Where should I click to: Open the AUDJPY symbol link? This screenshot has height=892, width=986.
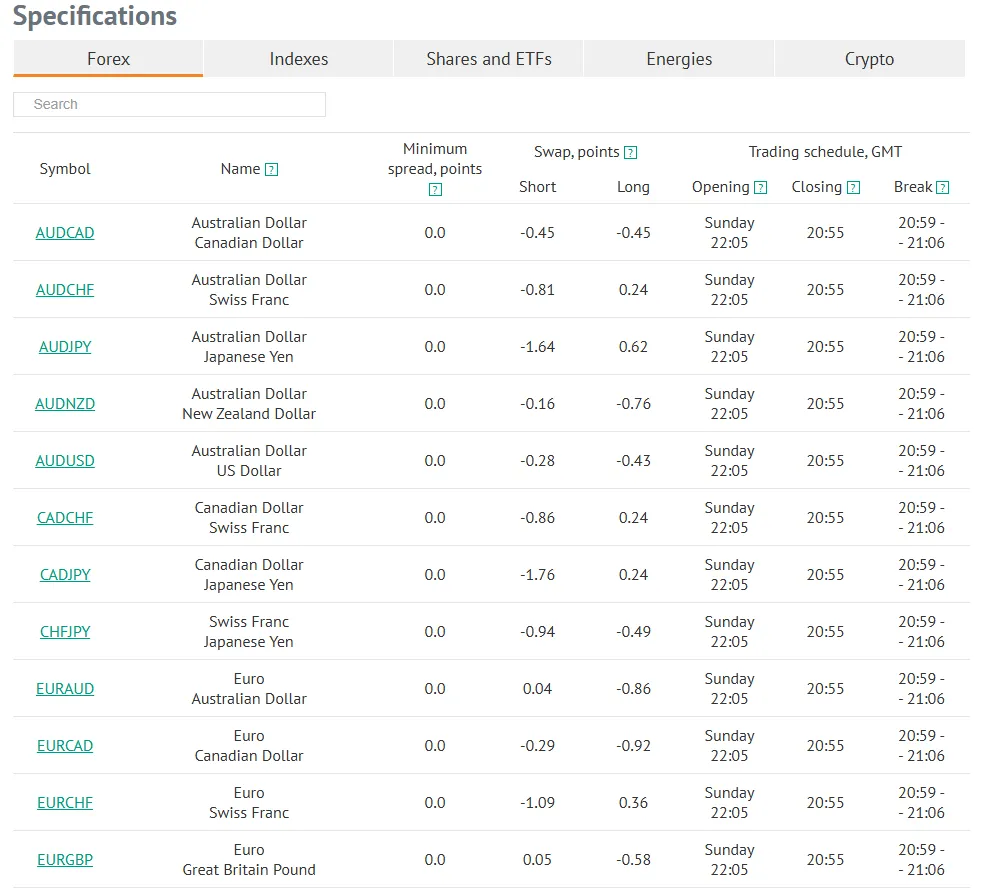(x=65, y=347)
